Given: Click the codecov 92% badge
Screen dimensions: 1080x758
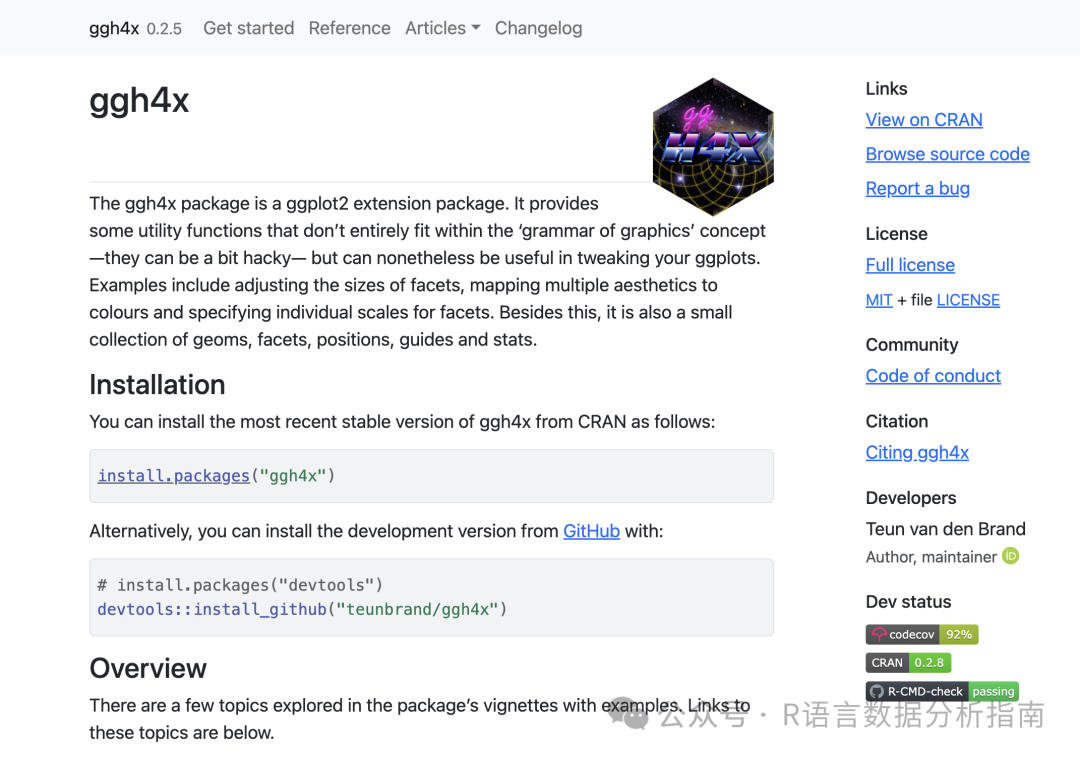Looking at the screenshot, I should (921, 634).
